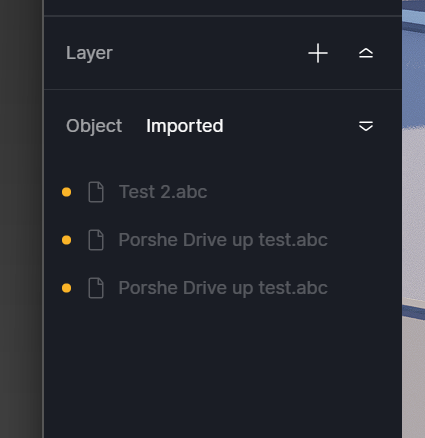
Task: Select the Test 2.abc imported item
Action: click(x=163, y=192)
